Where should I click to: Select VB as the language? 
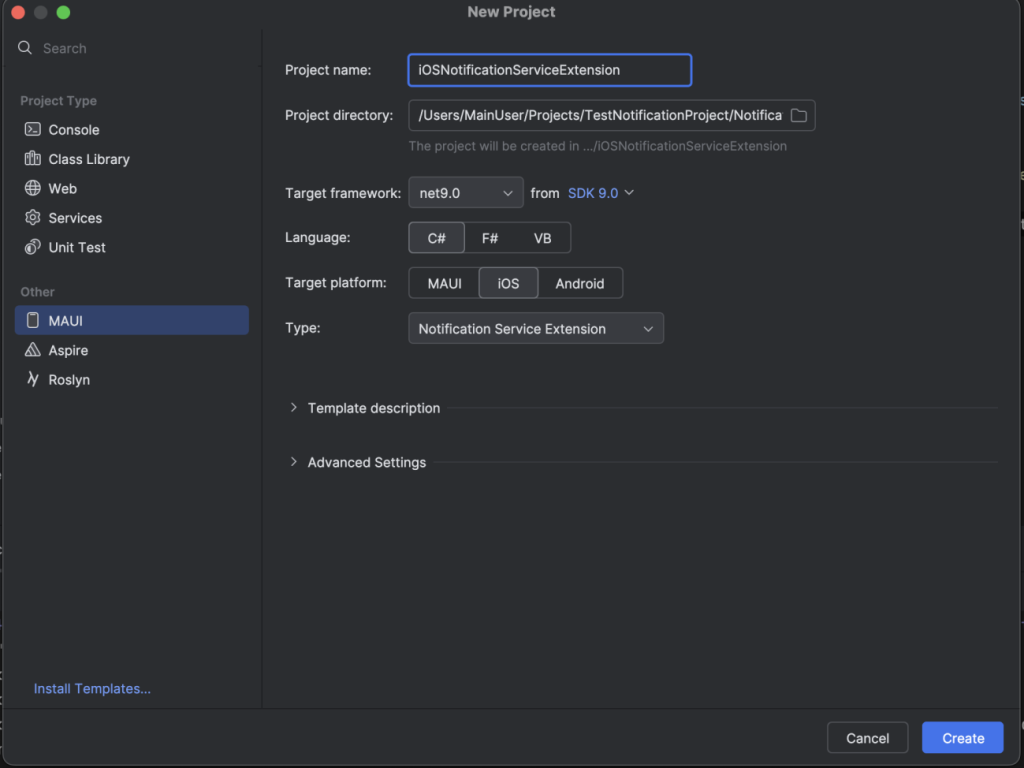pyautogui.click(x=543, y=238)
